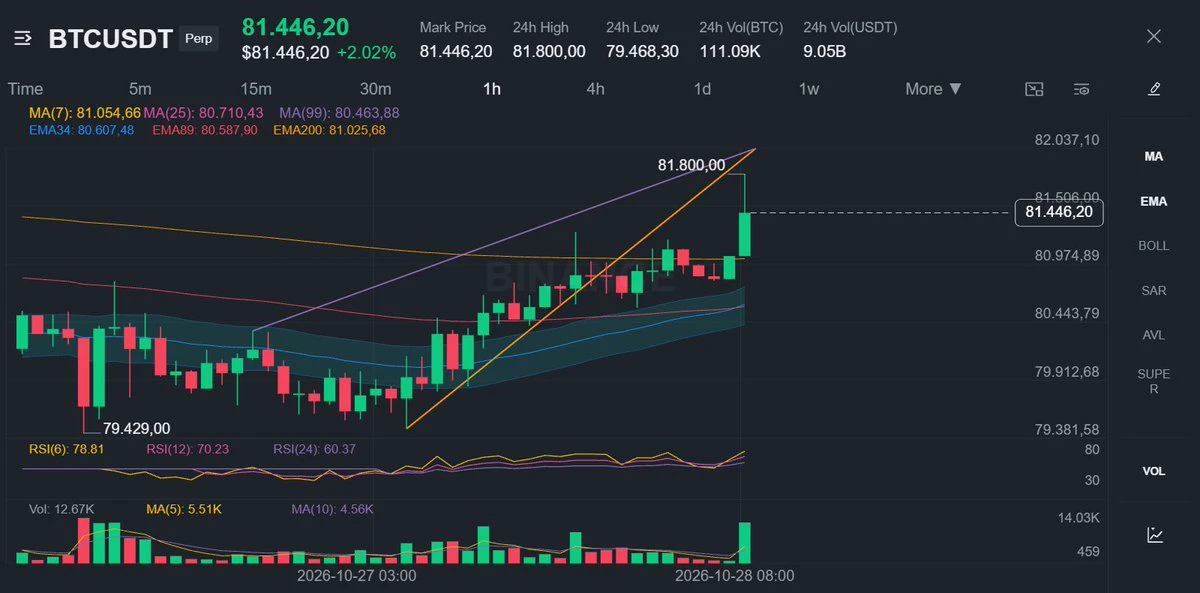Screen dimensions: 1200x593
Task: Open chart indicator settings icon
Action: coord(1081,89)
